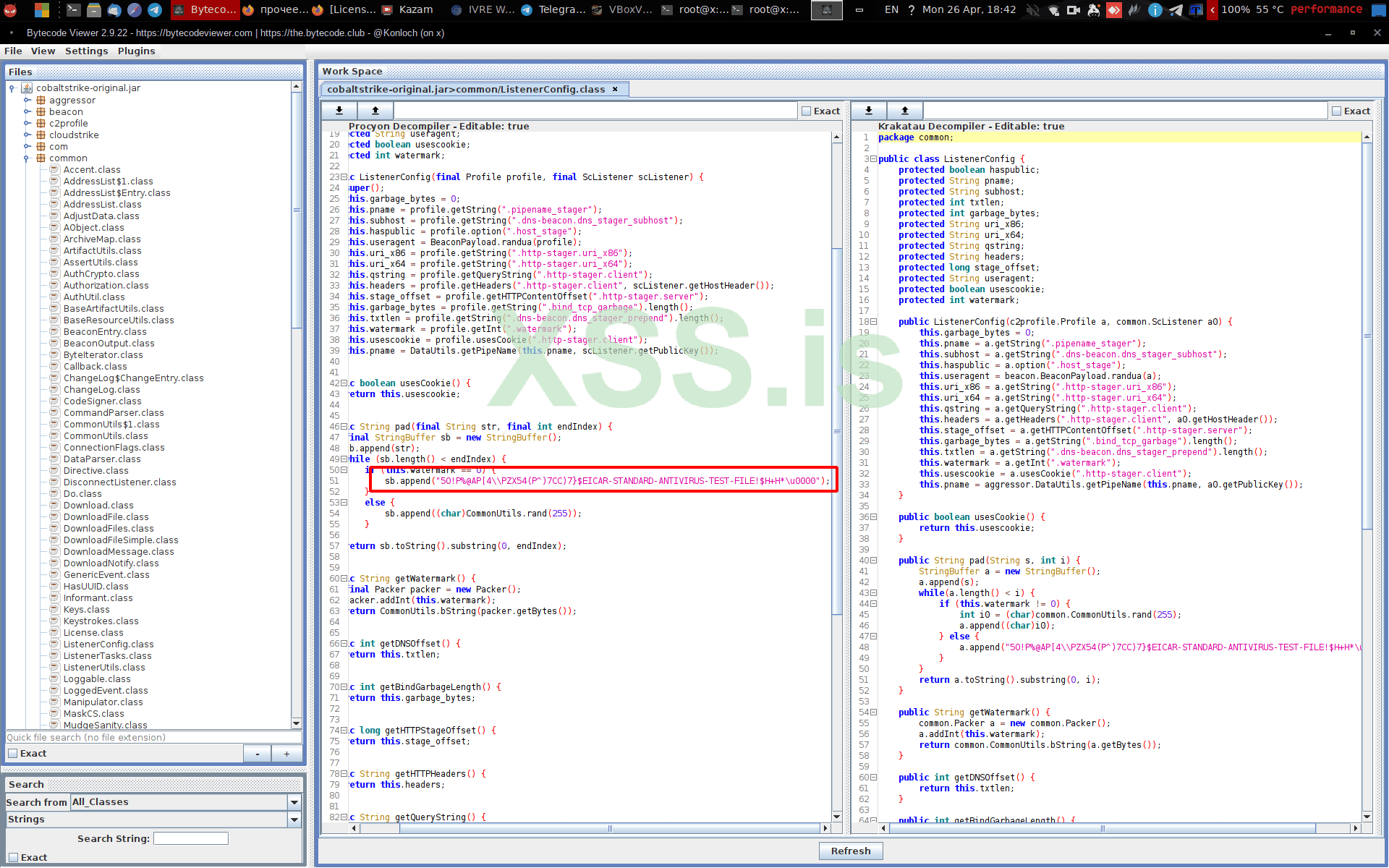1389x868 pixels.
Task: Enable Exact checkbox in Procyon pane
Action: click(x=806, y=111)
